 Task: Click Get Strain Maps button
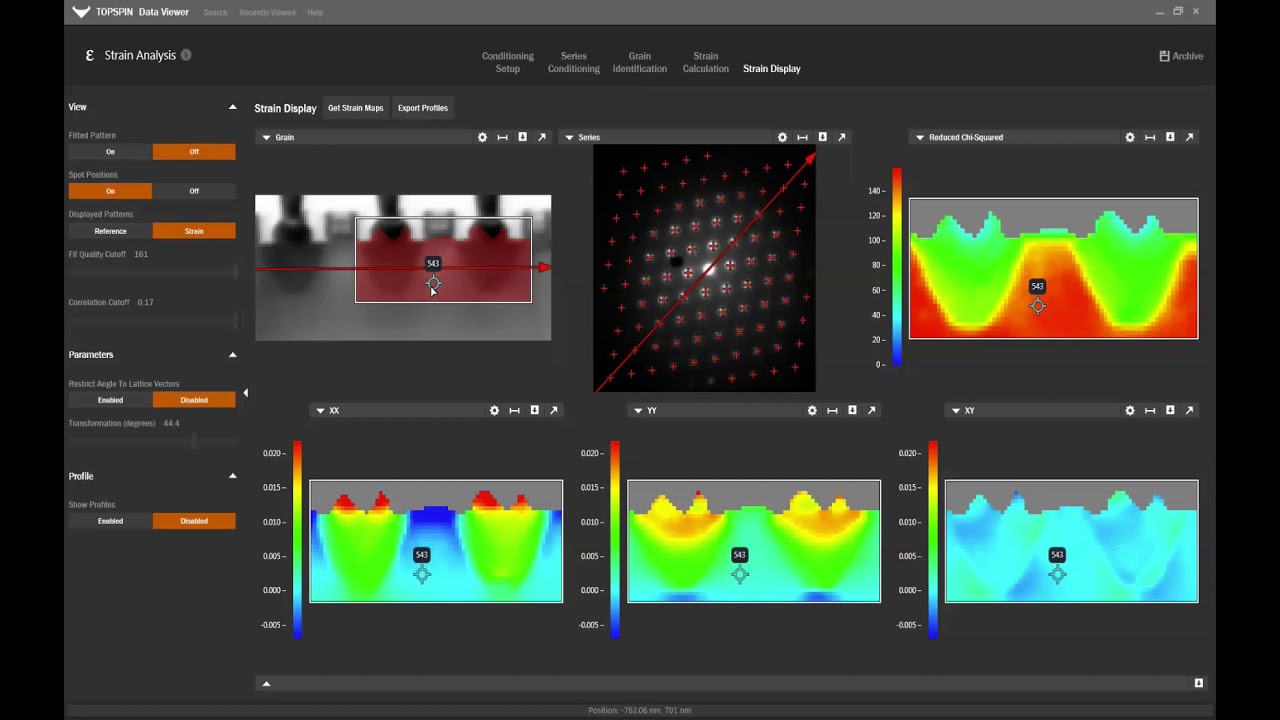[x=355, y=108]
